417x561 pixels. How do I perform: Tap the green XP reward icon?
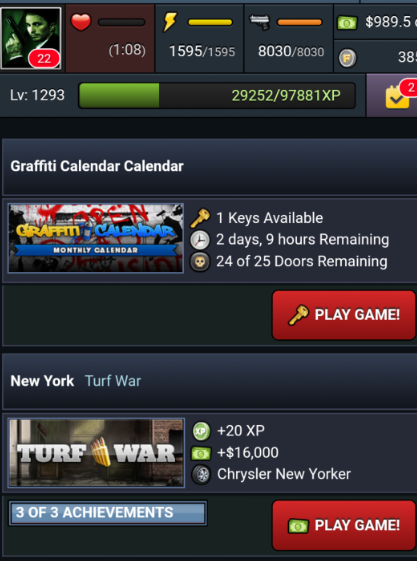201,431
